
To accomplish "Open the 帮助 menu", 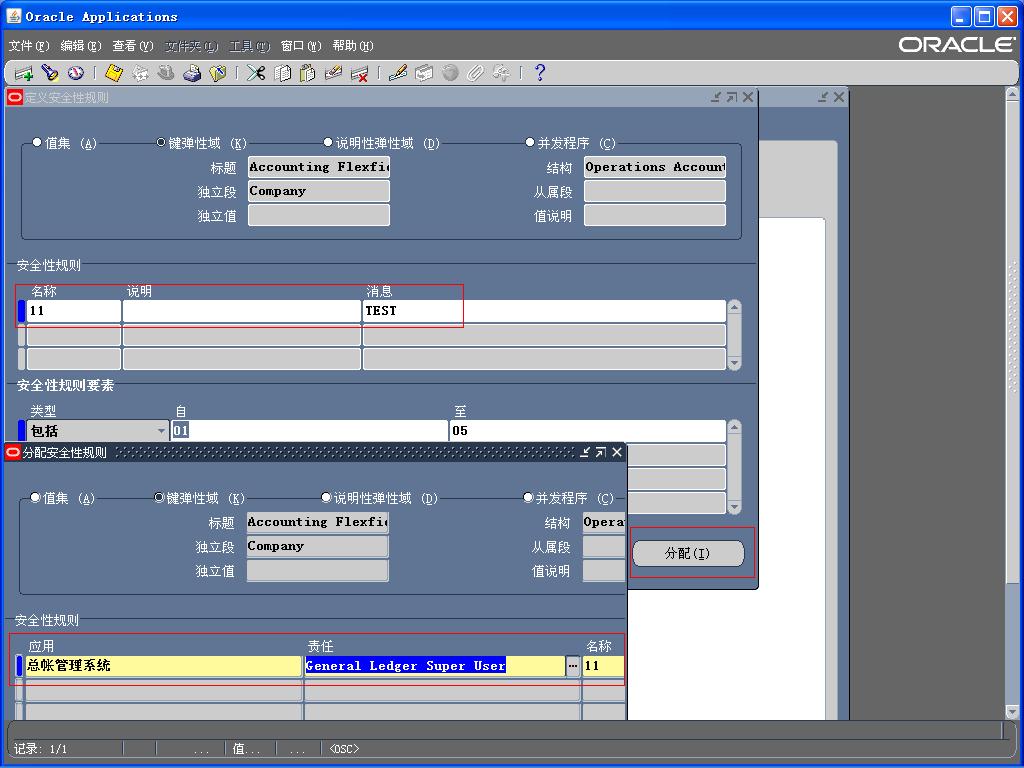I will (x=353, y=46).
